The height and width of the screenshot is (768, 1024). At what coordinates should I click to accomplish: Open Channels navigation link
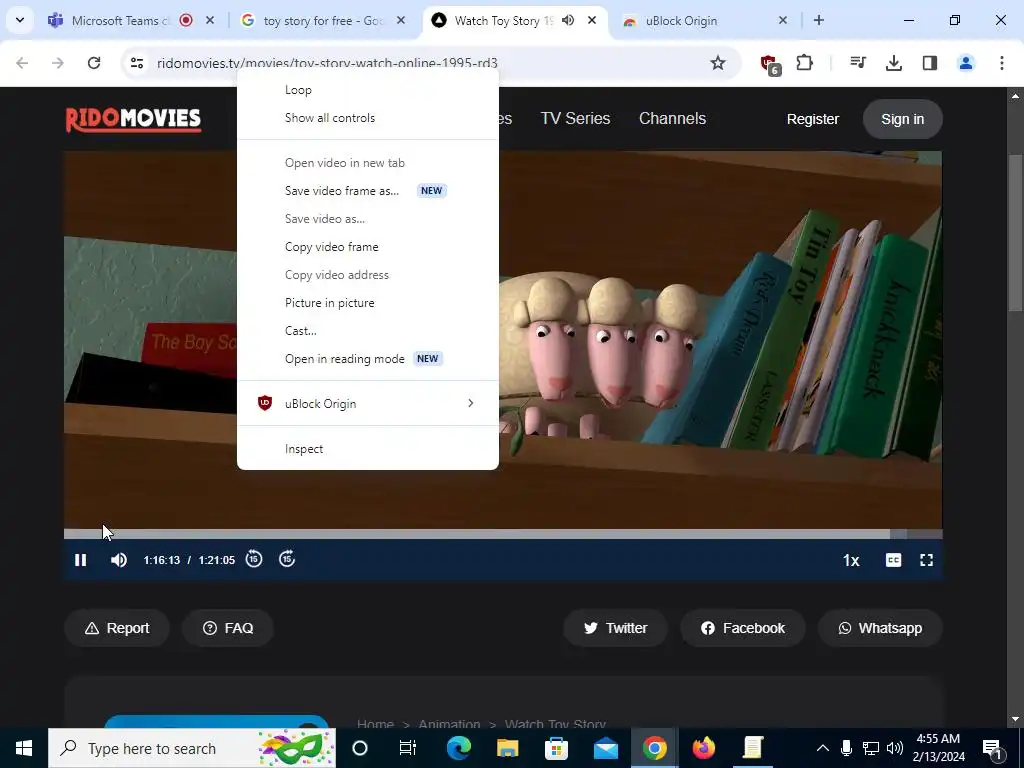click(x=672, y=118)
